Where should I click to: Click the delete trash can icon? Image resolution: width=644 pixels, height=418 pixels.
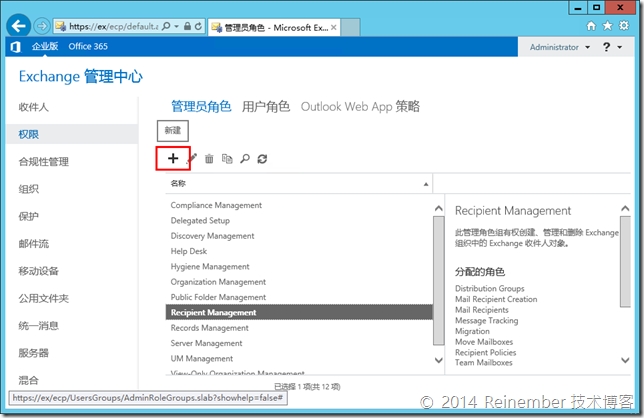click(x=209, y=159)
